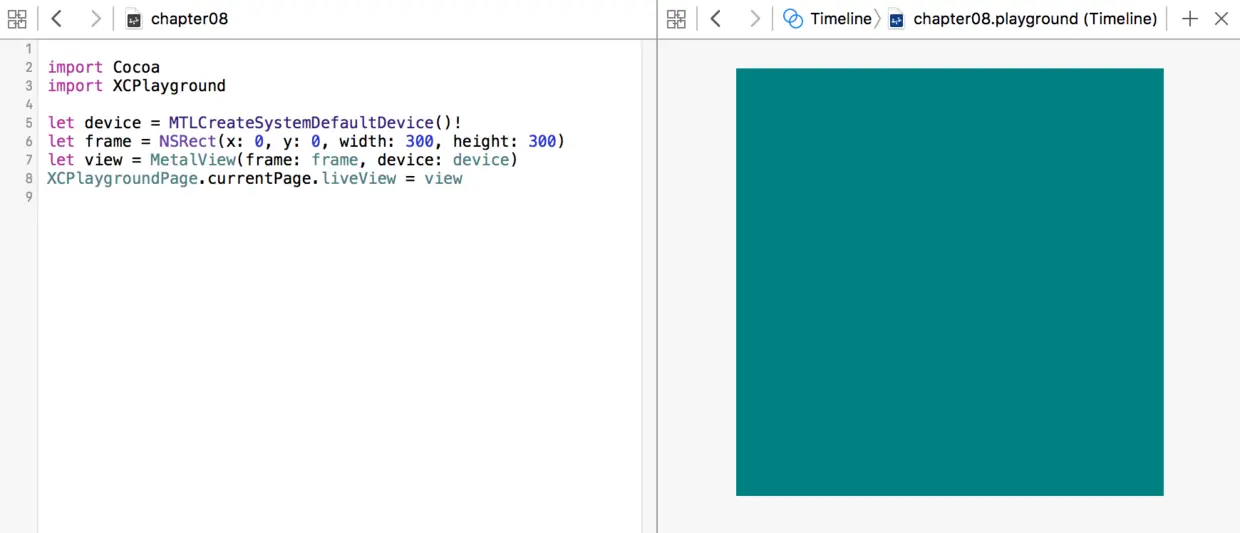Open related items grid in timeline pane
Screen dimensions: 1240x533
(676, 19)
